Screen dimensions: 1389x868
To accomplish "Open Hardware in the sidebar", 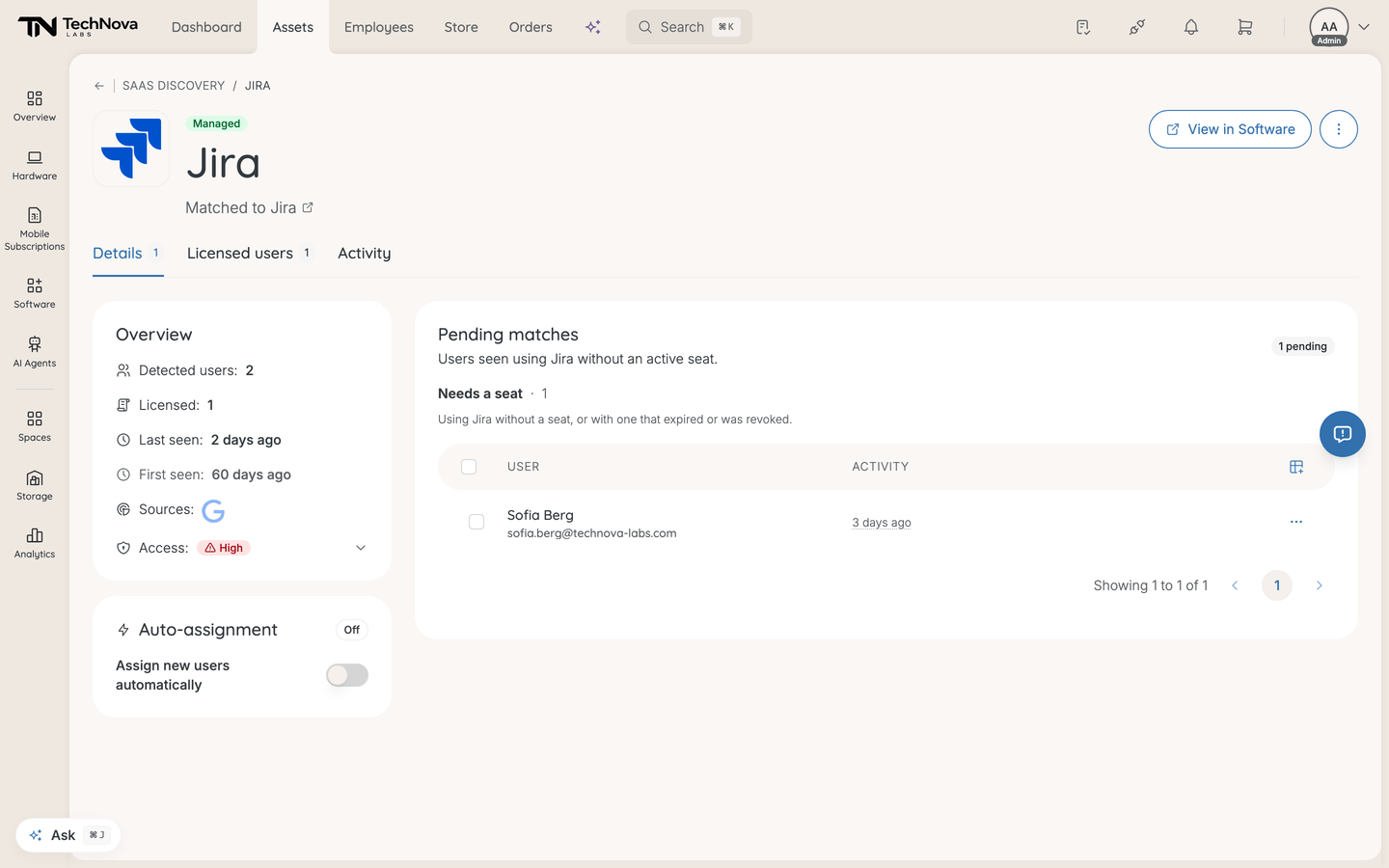I will (x=35, y=165).
